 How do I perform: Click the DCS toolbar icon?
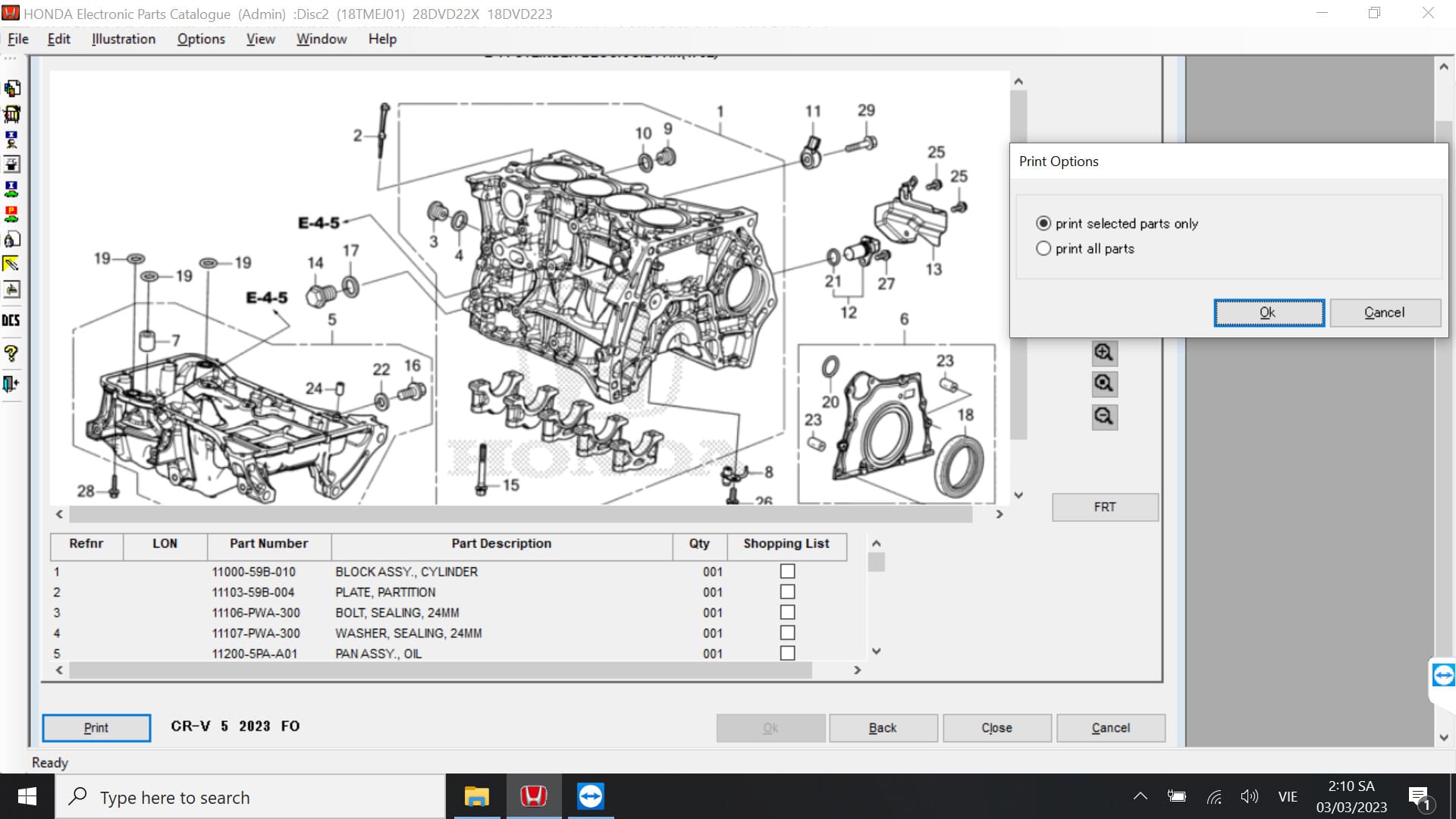tap(11, 320)
